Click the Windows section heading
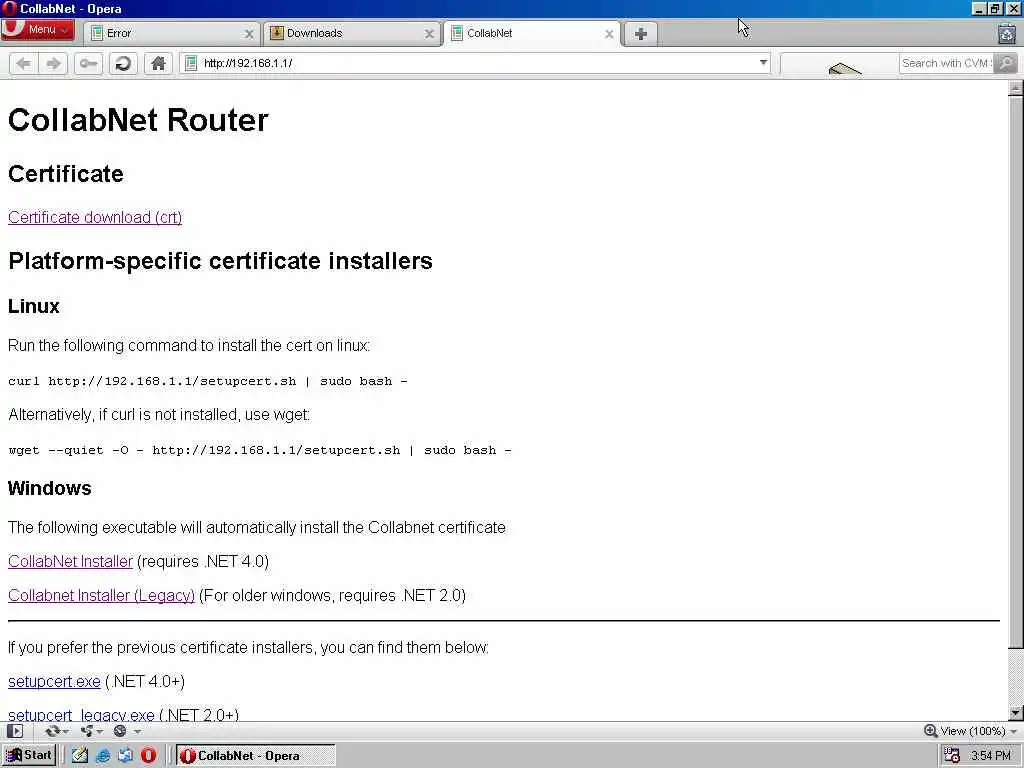The image size is (1024, 768). click(50, 488)
